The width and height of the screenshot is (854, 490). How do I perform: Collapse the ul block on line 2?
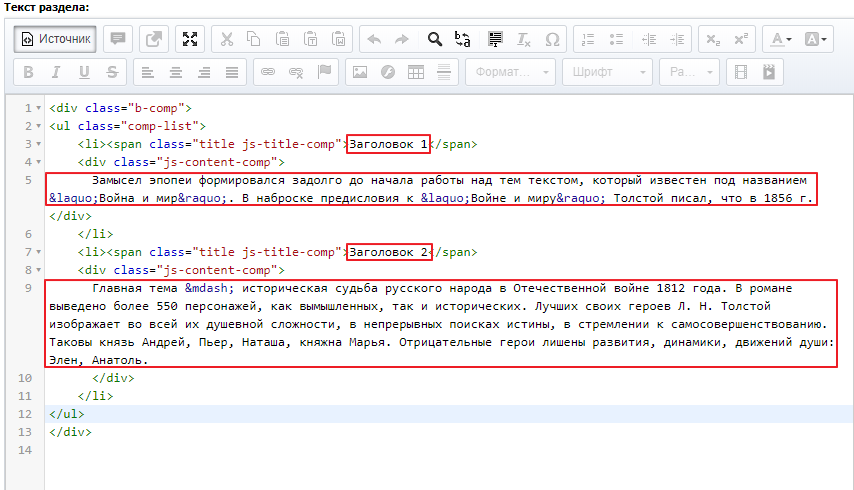[x=38, y=126]
